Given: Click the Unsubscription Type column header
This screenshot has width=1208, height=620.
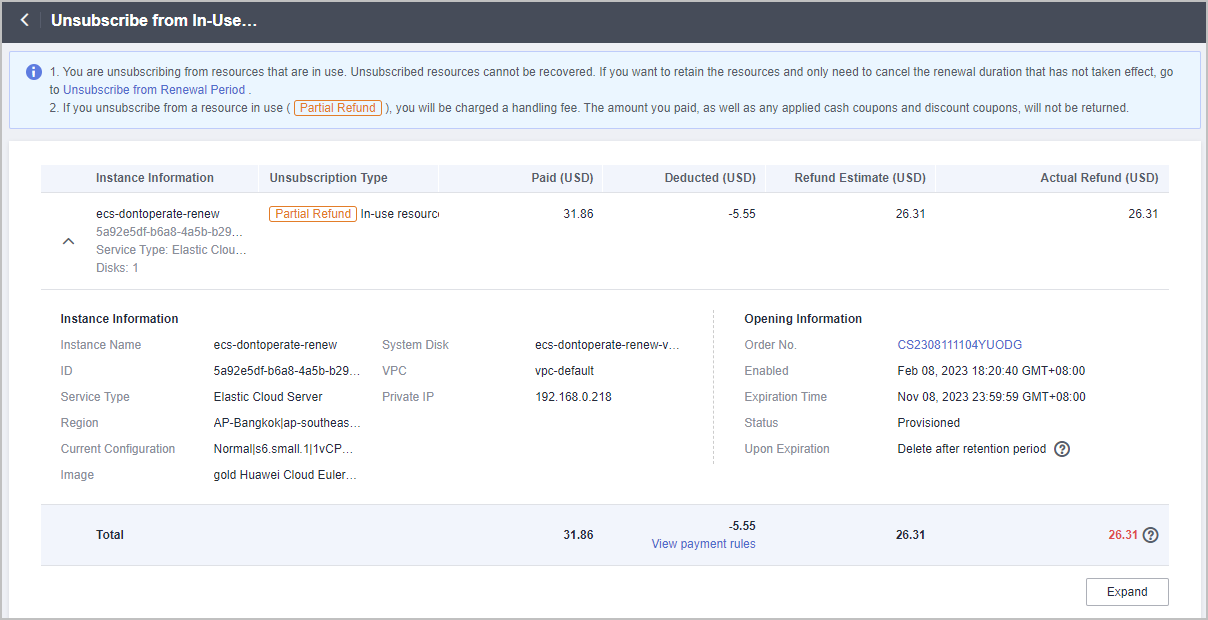Looking at the screenshot, I should (328, 178).
